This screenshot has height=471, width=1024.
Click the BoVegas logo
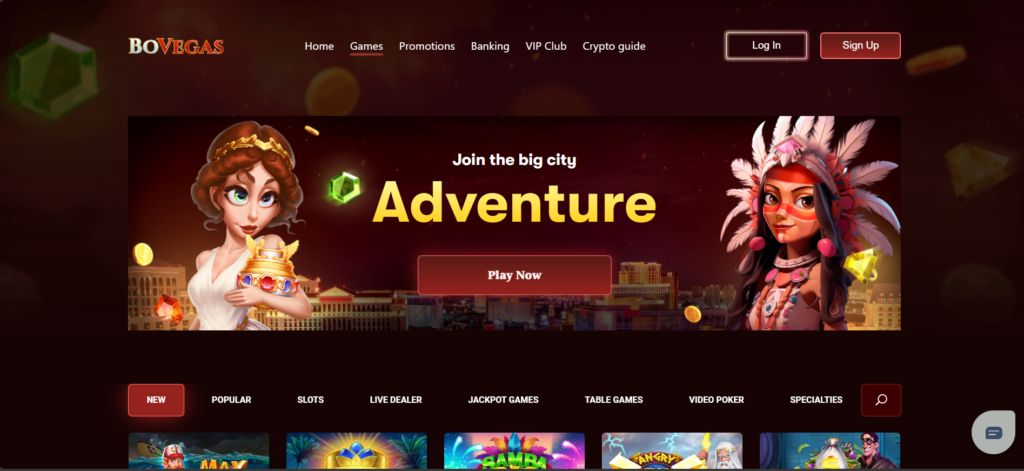point(176,46)
